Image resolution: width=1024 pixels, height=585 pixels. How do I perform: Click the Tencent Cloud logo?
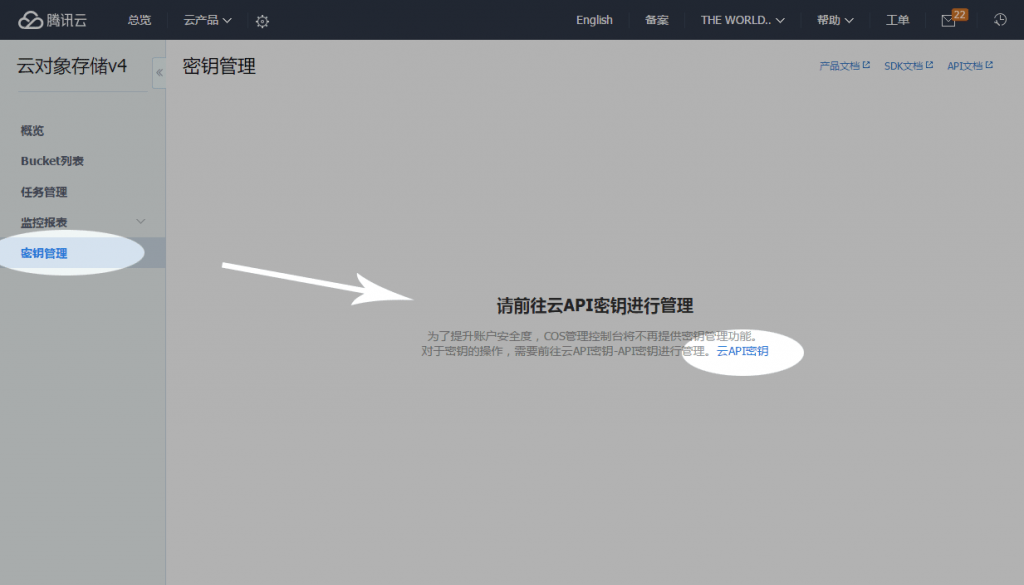53,20
